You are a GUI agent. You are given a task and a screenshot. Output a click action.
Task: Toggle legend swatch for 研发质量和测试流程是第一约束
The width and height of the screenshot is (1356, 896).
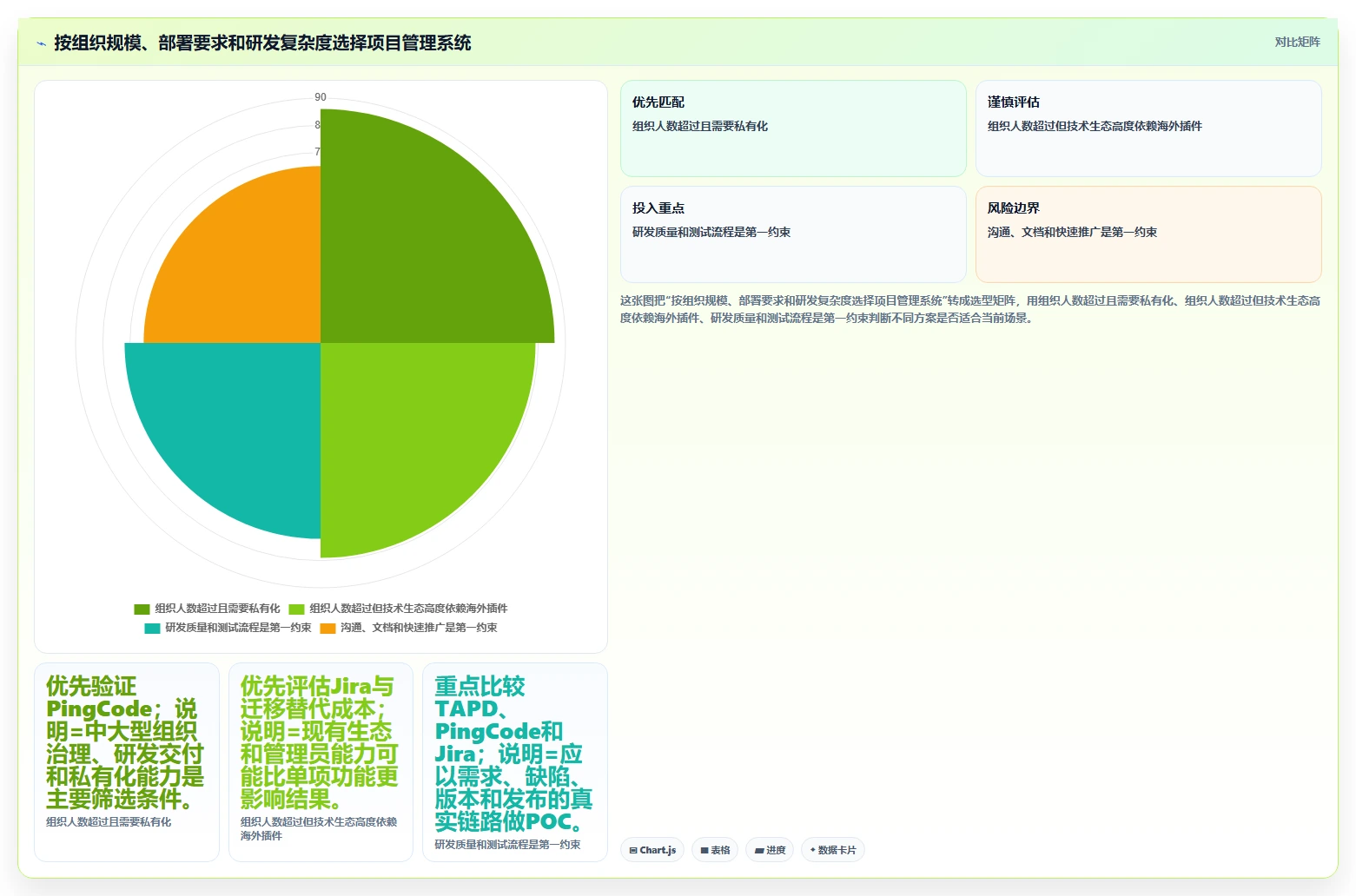tap(153, 628)
